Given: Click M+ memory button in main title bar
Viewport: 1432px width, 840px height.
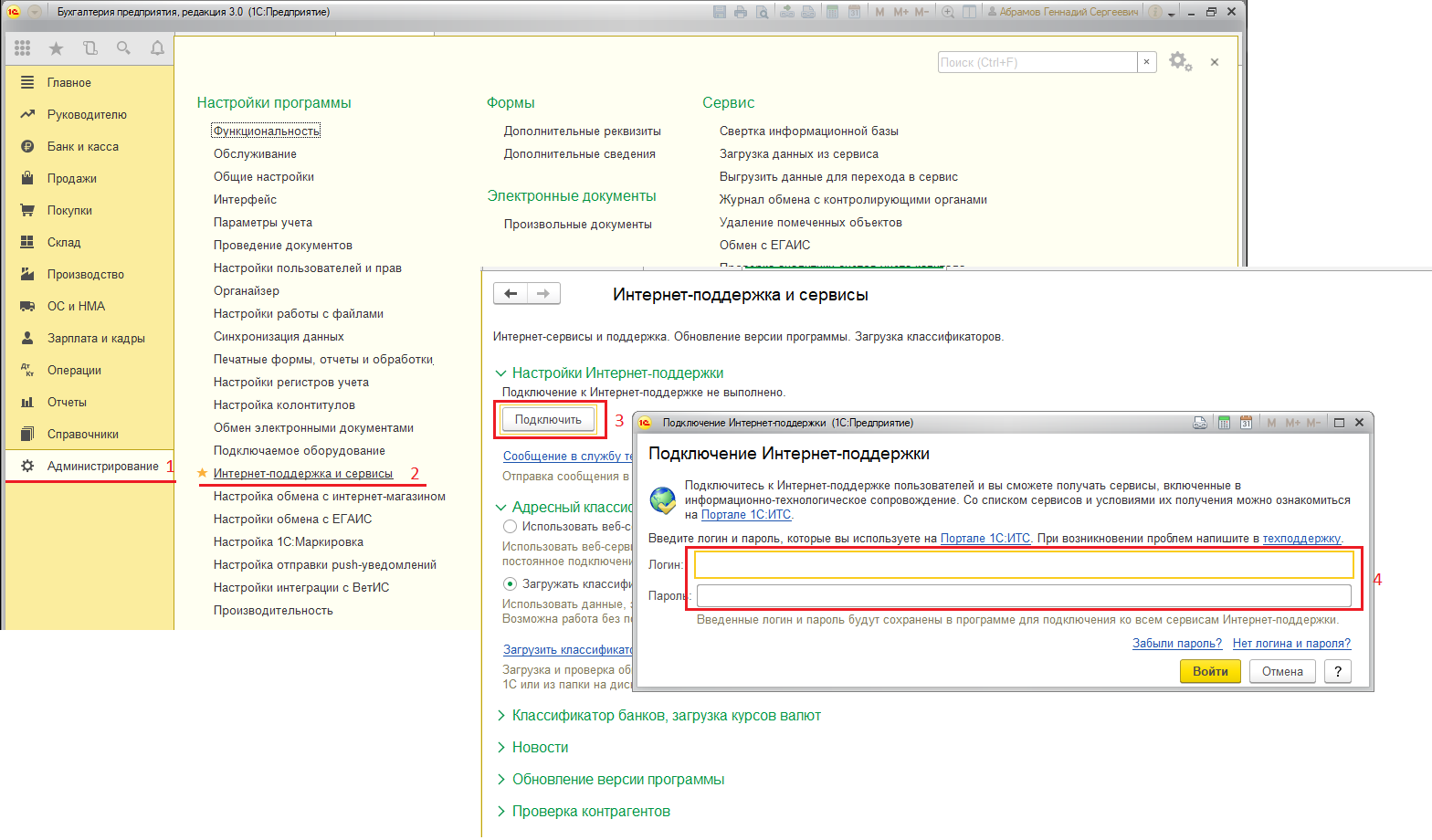Looking at the screenshot, I should (900, 12).
